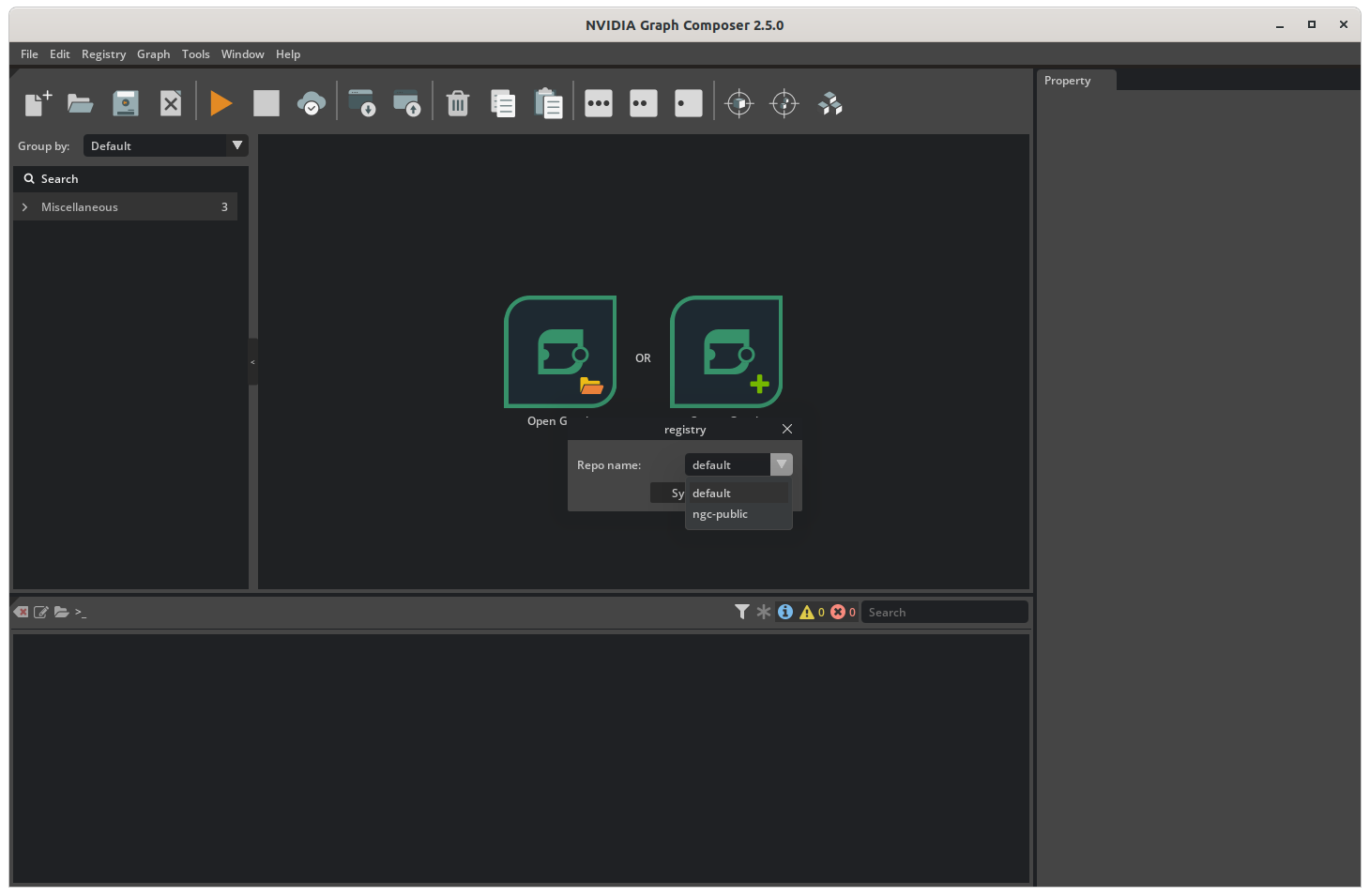This screenshot has width=1370, height=896.
Task: Open the Tools menu
Action: [196, 54]
